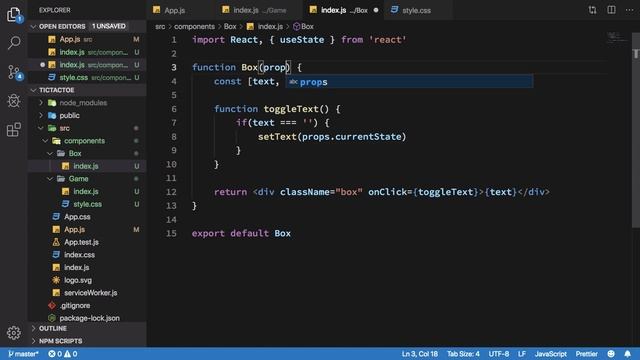Click the components breadcrumb segment
Screen dimensions: 640x360
(x=194, y=27)
